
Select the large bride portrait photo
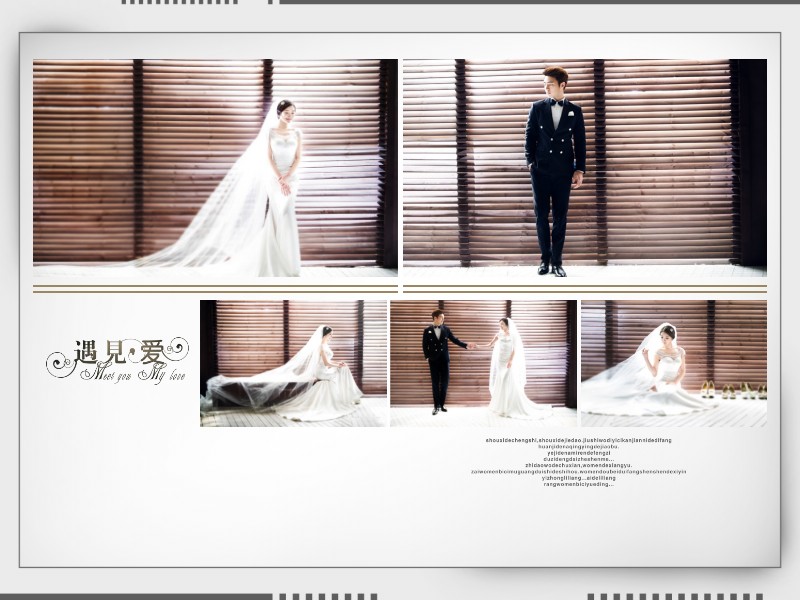pos(215,165)
